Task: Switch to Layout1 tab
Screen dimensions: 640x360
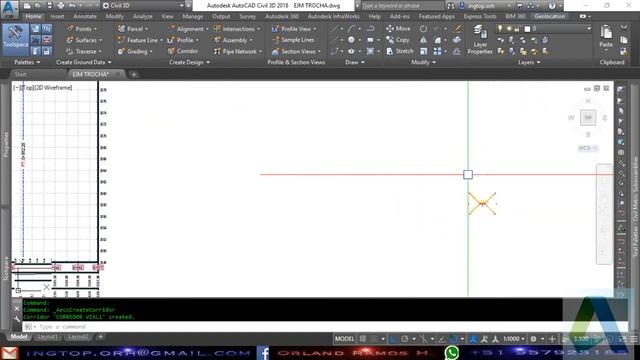Action: coord(47,337)
